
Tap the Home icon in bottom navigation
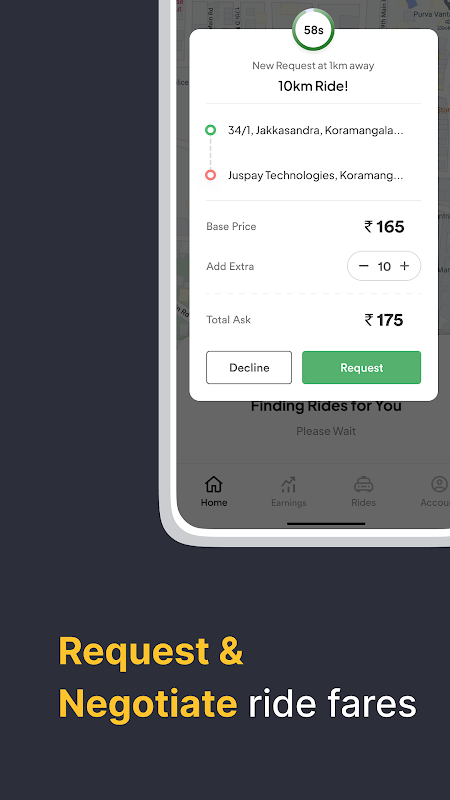click(213, 484)
